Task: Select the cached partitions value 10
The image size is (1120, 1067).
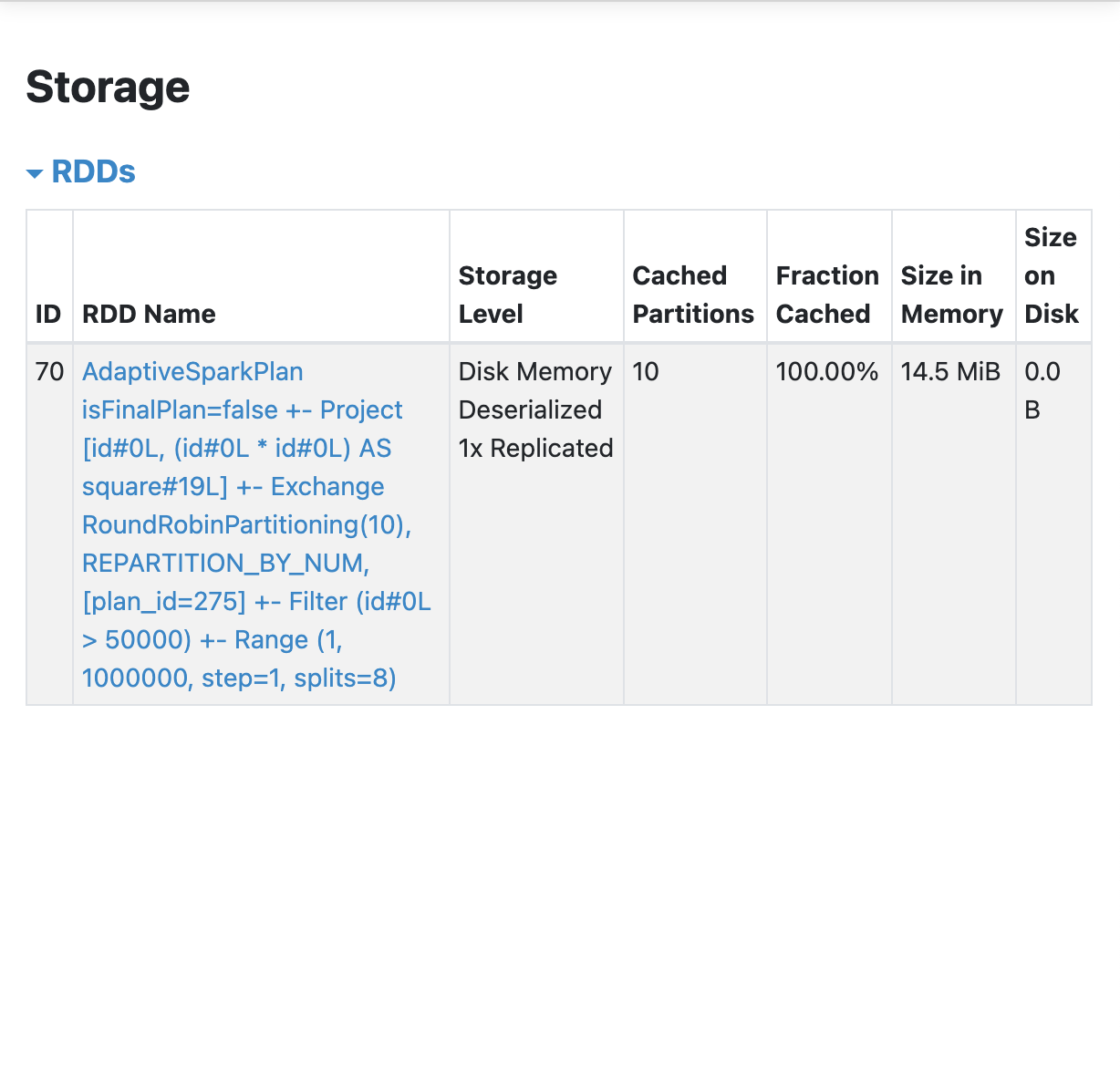Action: coord(646,372)
